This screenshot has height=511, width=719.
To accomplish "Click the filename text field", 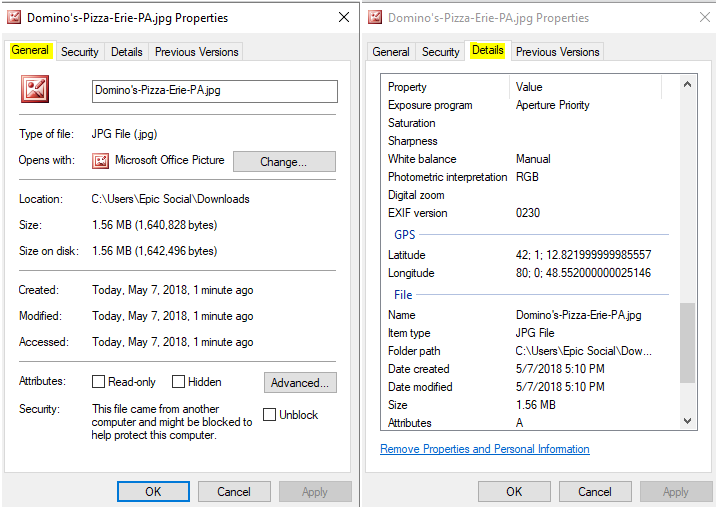I will pos(214,91).
